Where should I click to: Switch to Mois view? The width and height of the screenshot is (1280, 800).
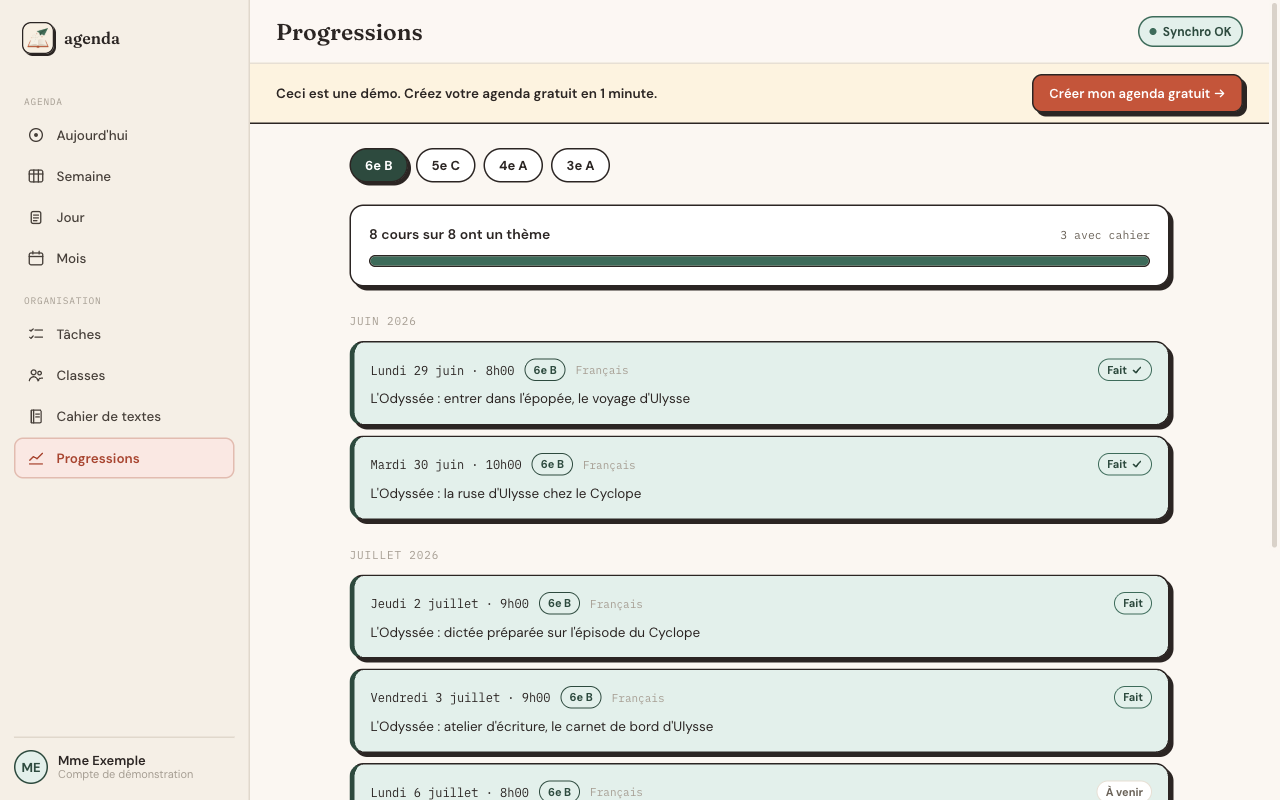(x=124, y=258)
